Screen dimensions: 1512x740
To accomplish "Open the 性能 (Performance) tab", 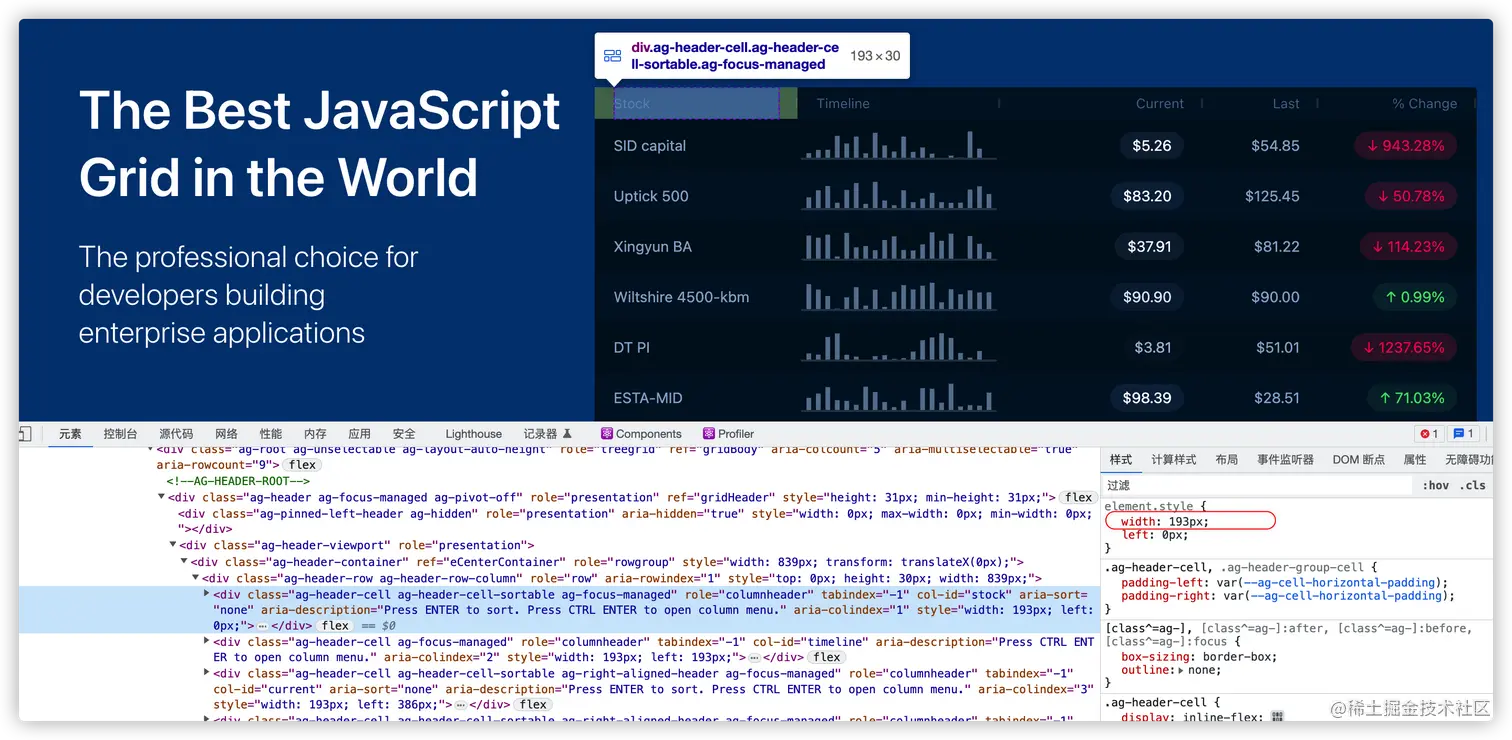I will 271,434.
